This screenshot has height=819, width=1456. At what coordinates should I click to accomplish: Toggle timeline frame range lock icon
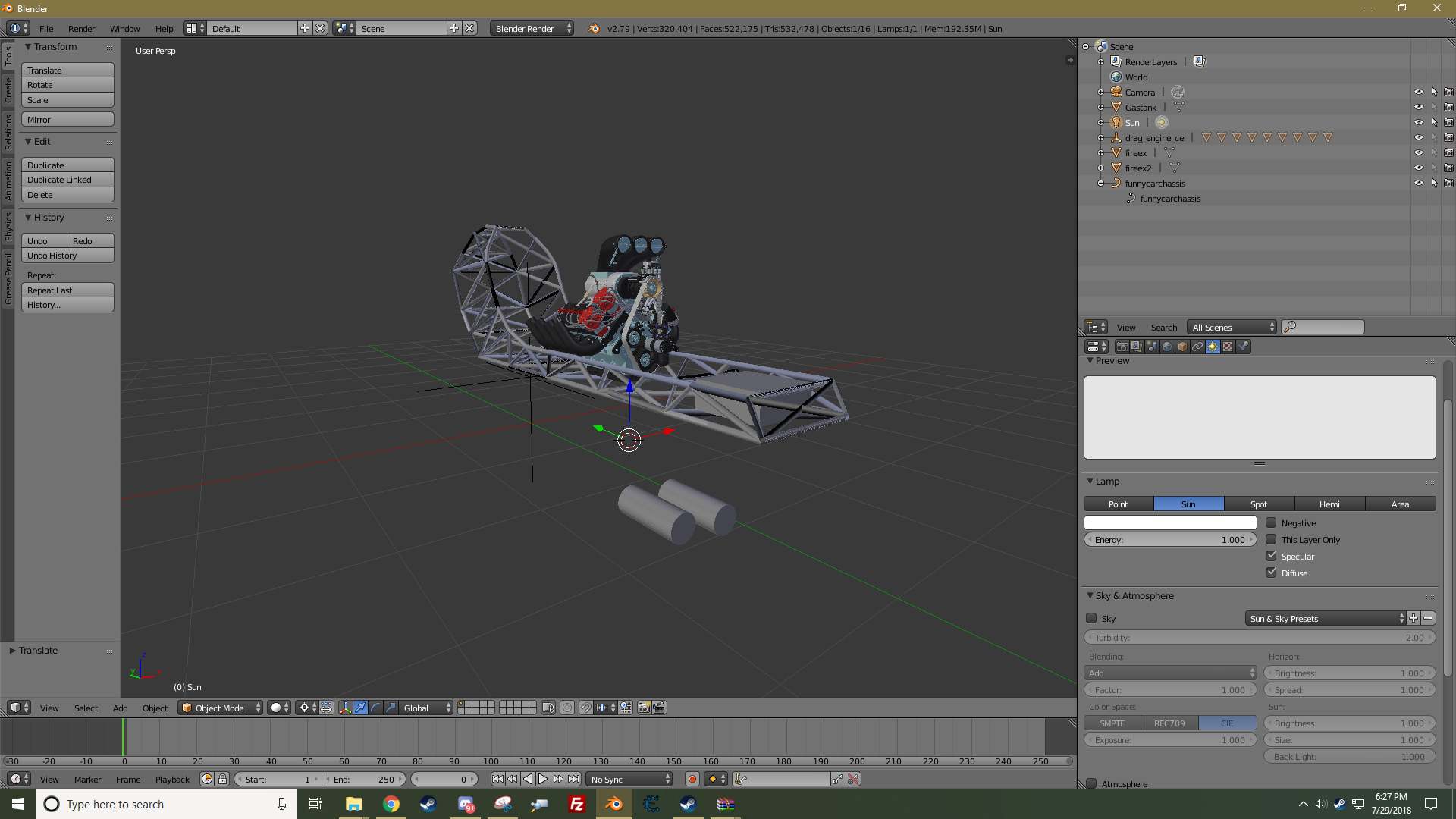coord(222,779)
